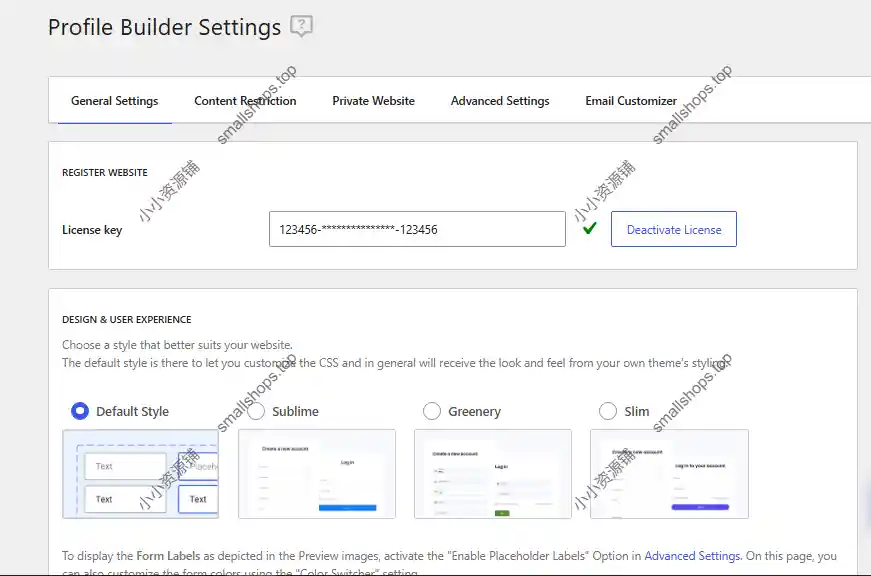The height and width of the screenshot is (576, 871).
Task: Click the DESIGN & USER EXPERIENCE heading
Action: coord(127,319)
